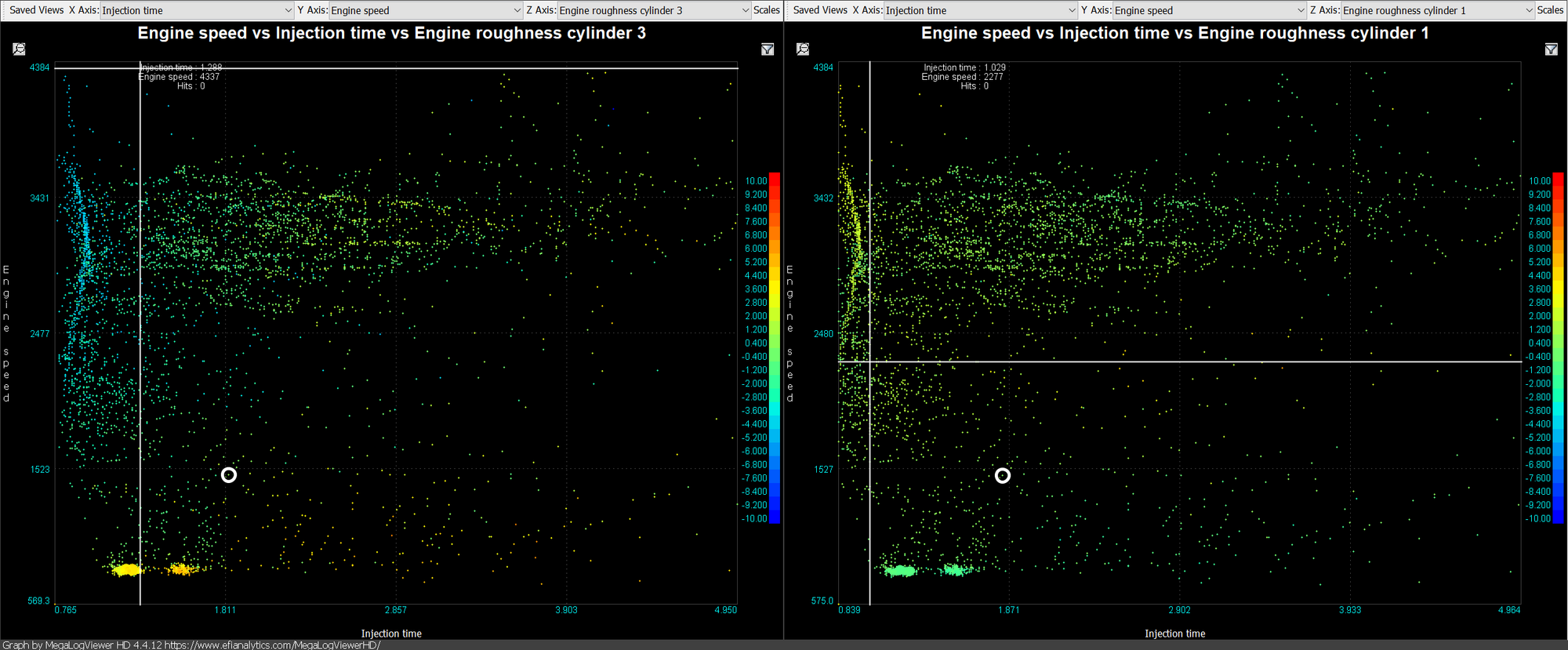Click the color scale bar beside cylinder 3 plot
The width and height of the screenshot is (1568, 650).
775,347
